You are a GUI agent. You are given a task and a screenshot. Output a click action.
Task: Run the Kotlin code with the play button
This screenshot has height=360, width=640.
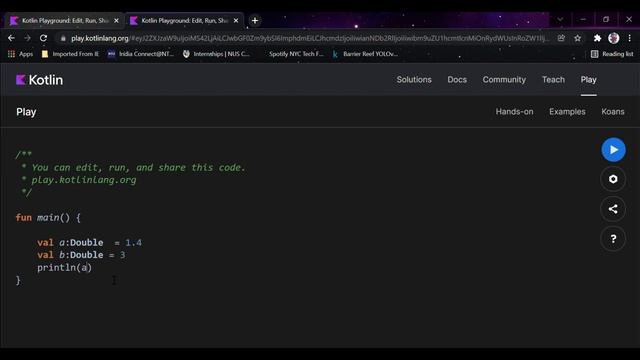coord(613,150)
